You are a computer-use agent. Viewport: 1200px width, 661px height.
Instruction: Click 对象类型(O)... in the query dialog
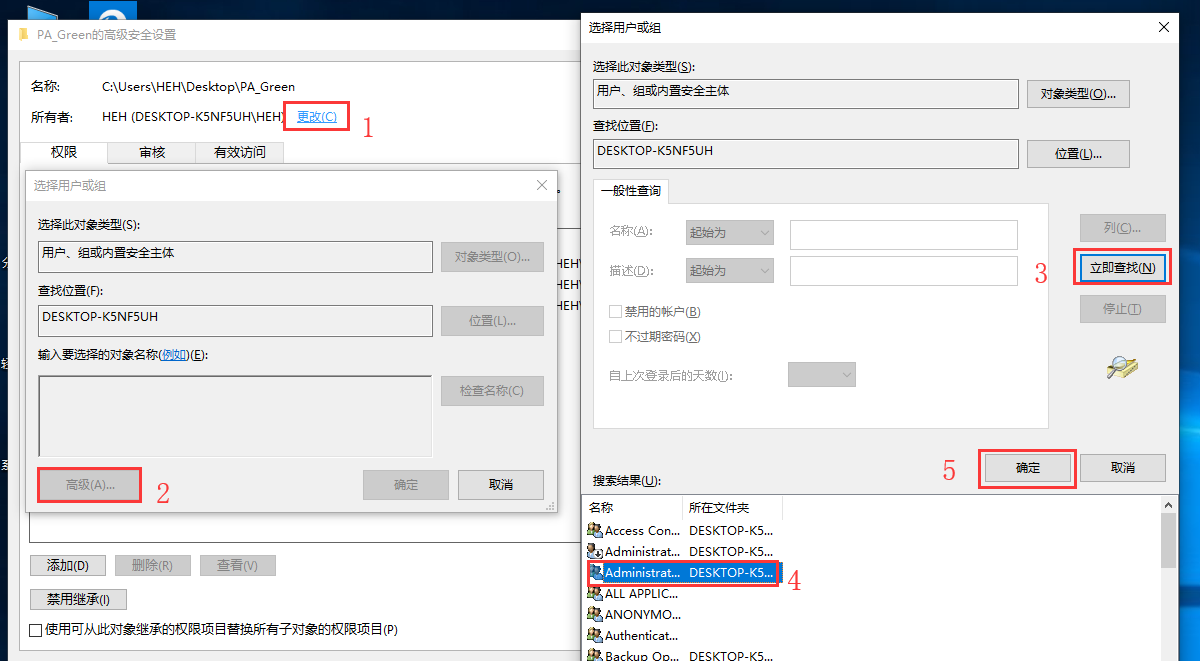coord(1079,94)
